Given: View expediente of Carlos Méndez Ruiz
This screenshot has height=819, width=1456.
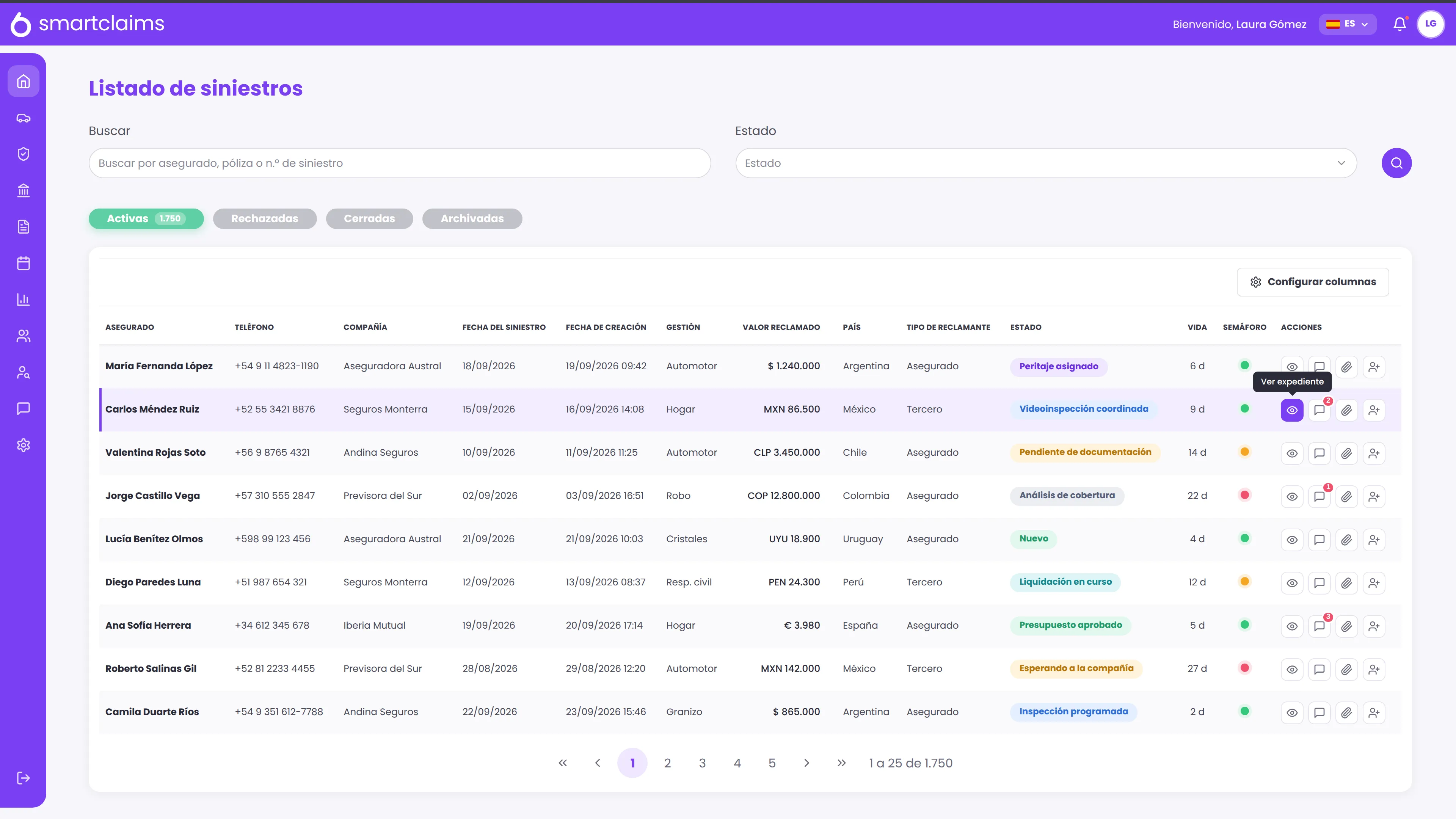Looking at the screenshot, I should [1291, 410].
